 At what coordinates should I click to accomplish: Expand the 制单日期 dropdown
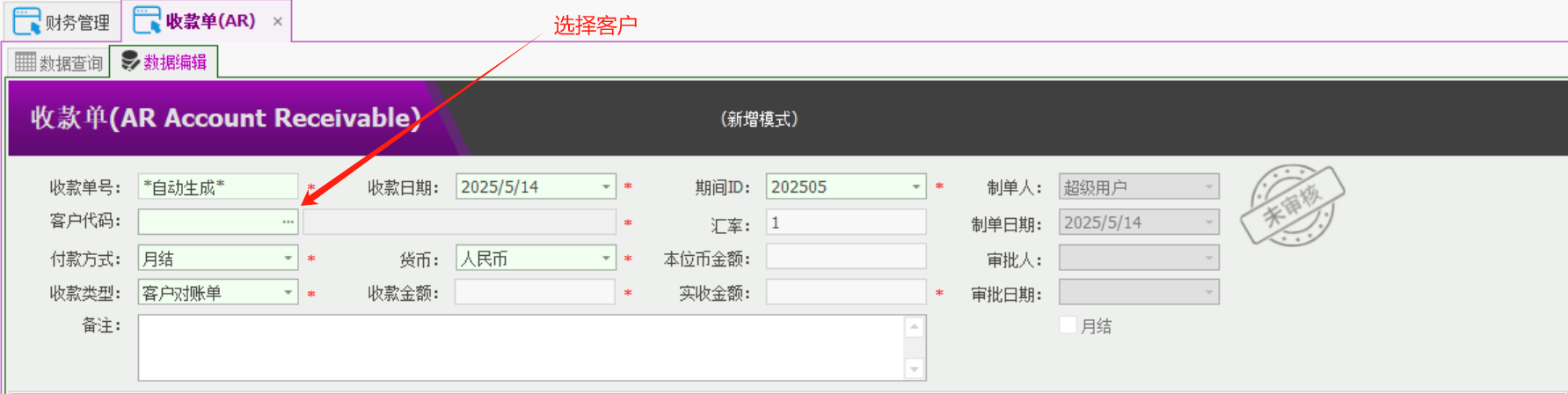(x=1209, y=223)
